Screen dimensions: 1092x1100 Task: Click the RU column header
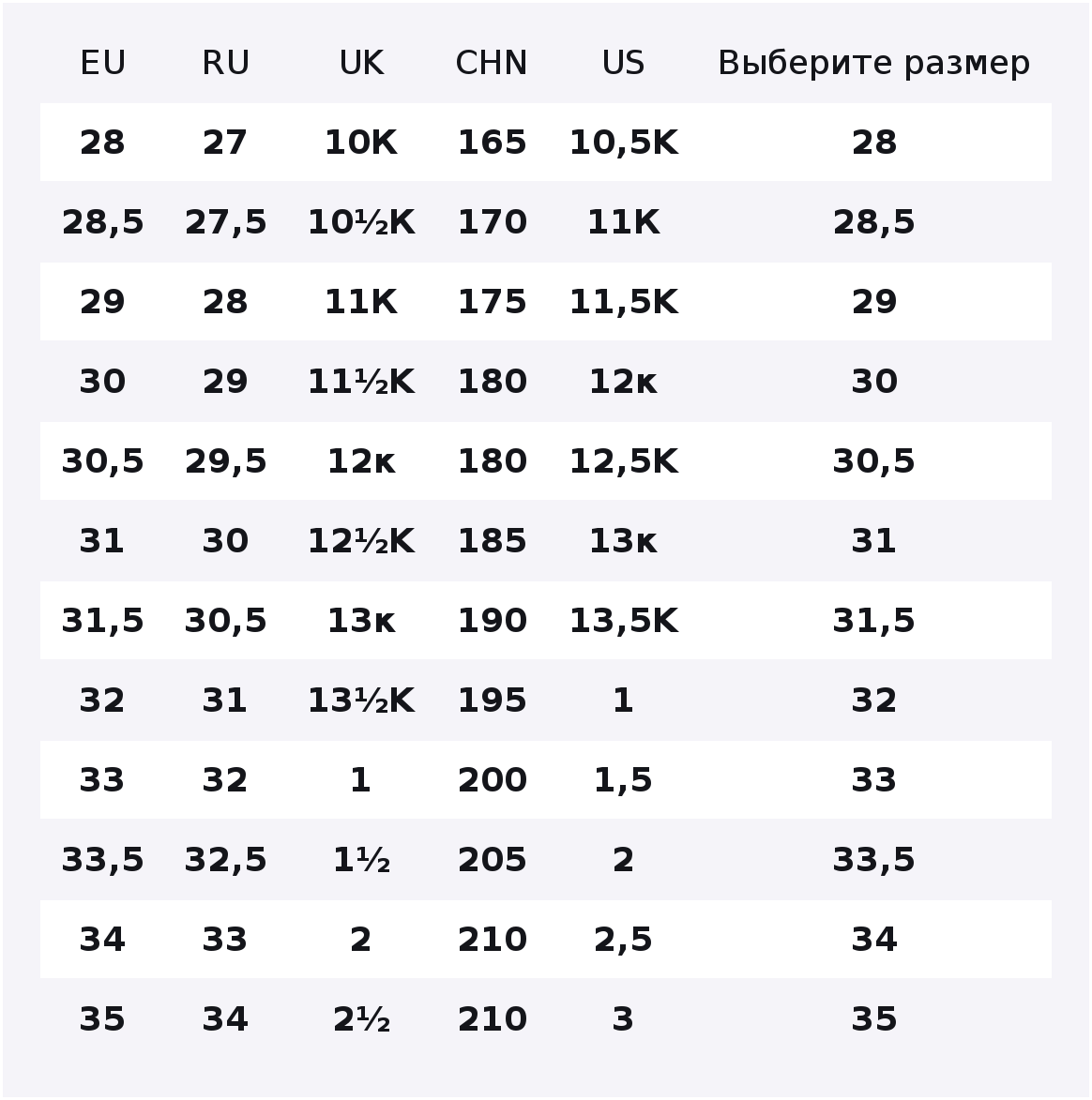[225, 63]
